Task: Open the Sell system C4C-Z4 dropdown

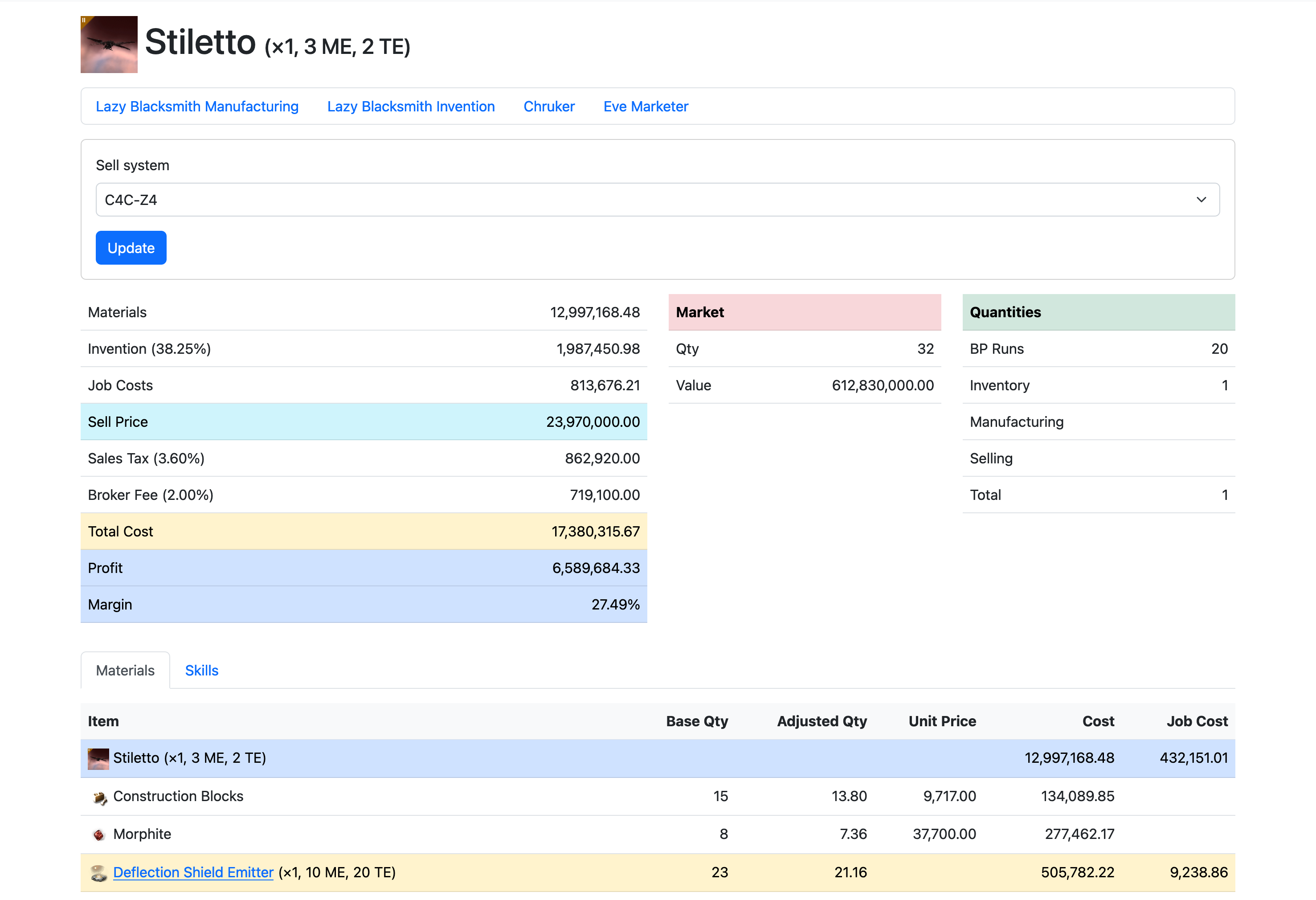Action: [x=657, y=199]
